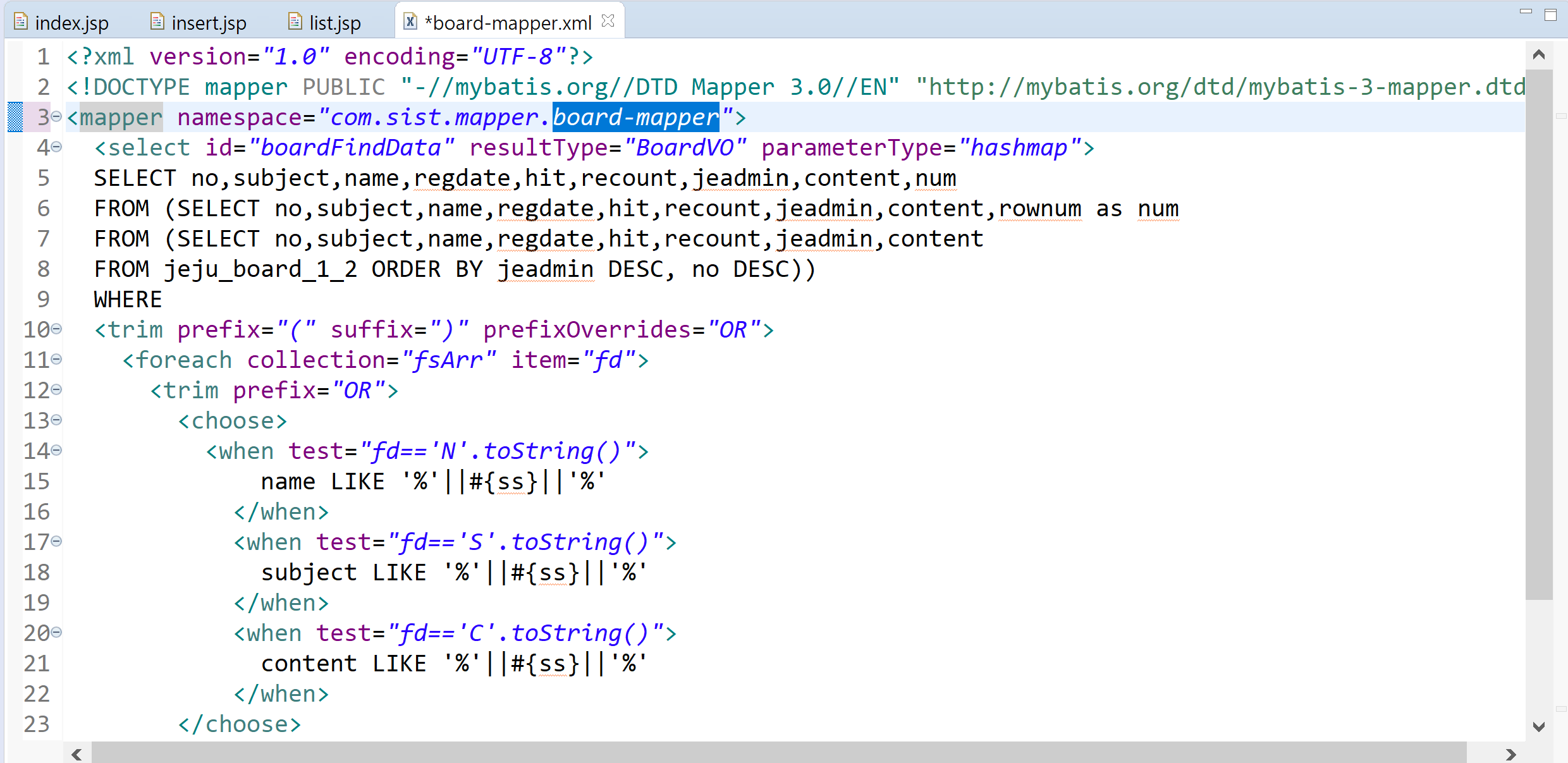Image resolution: width=1568 pixels, height=763 pixels.
Task: Switch to the list.jsp tab
Action: pos(334,23)
